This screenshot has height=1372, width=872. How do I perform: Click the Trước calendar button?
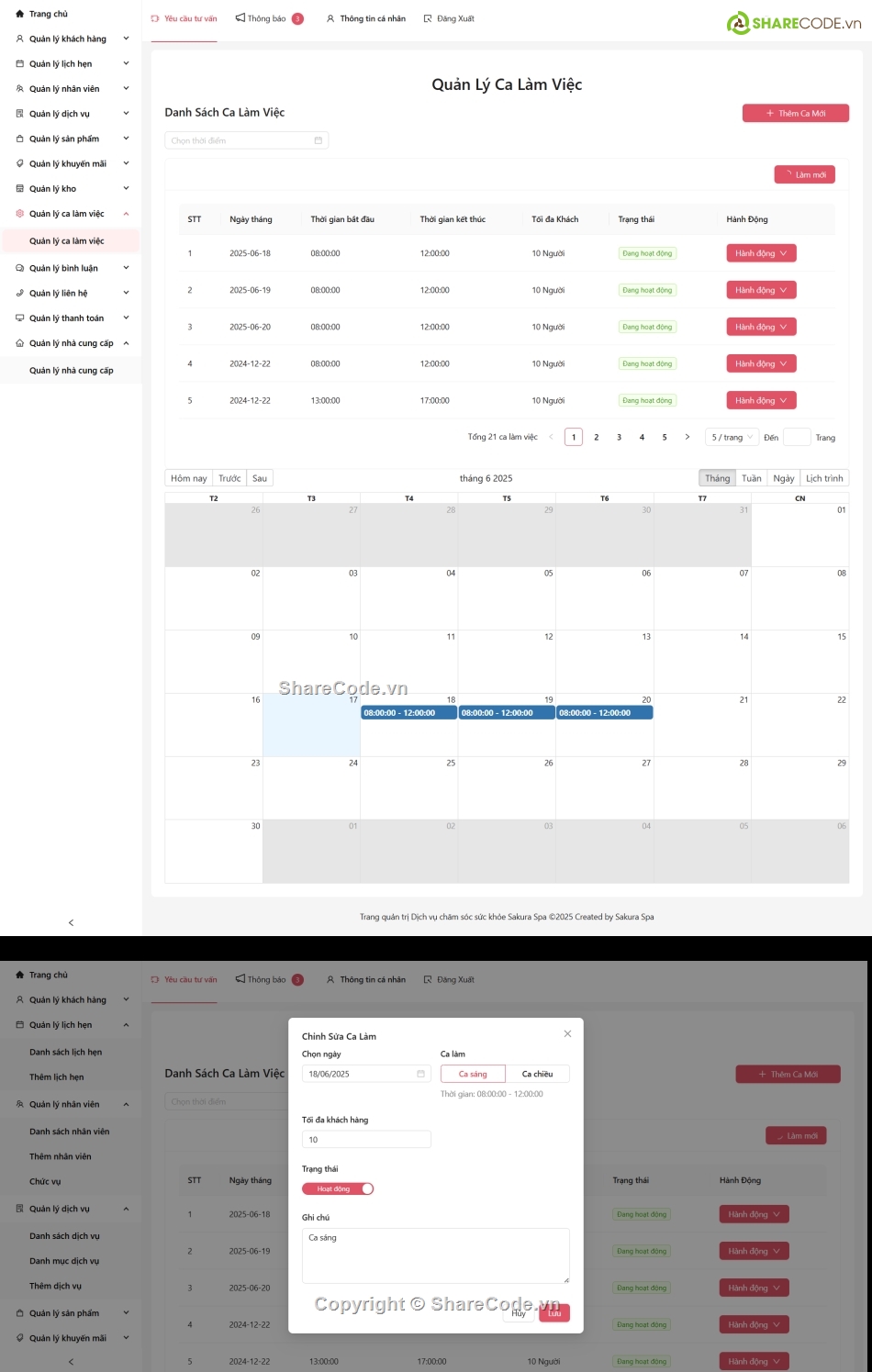coord(229,478)
